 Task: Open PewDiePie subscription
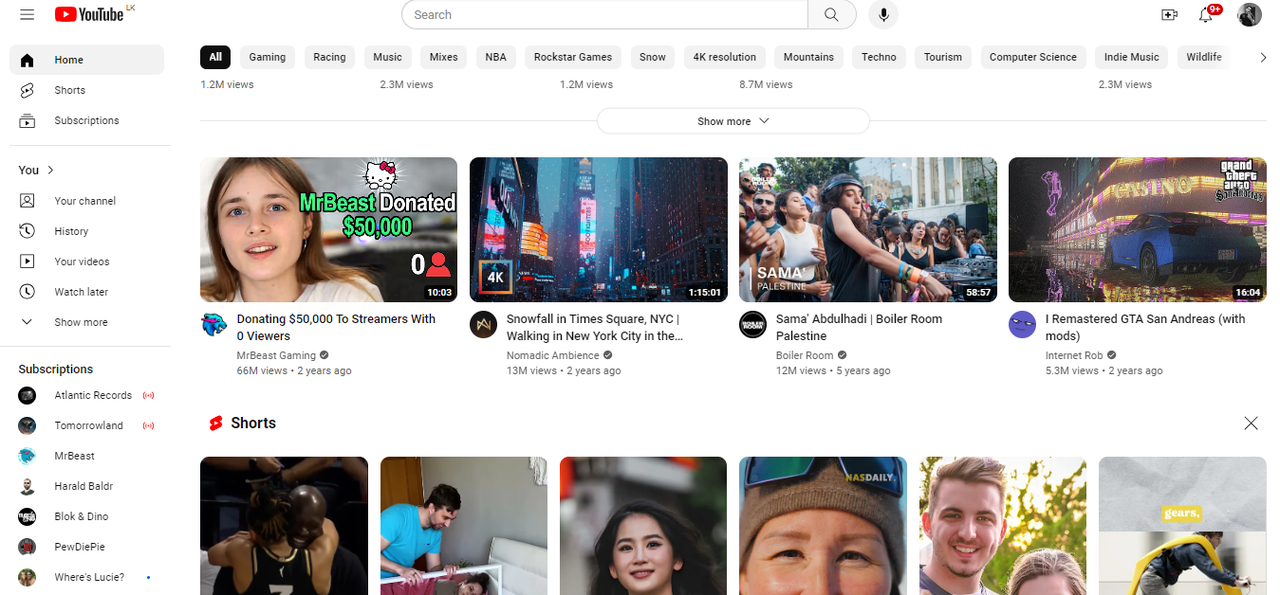[87, 547]
